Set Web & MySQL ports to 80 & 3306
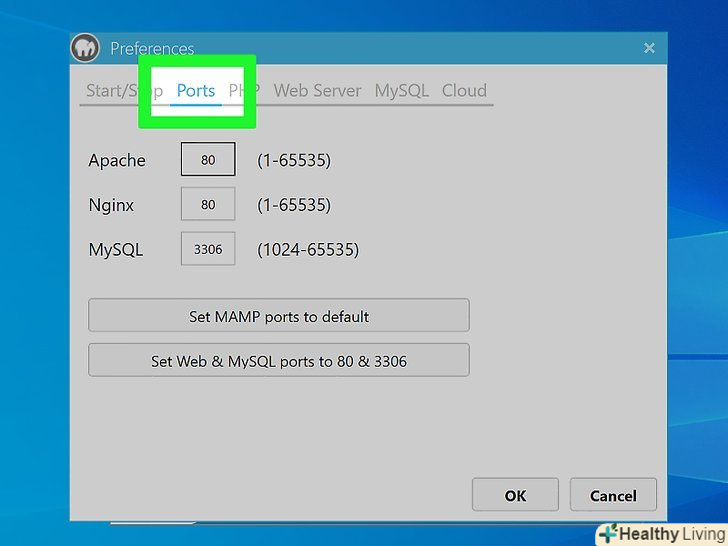This screenshot has width=728, height=546. 279,360
